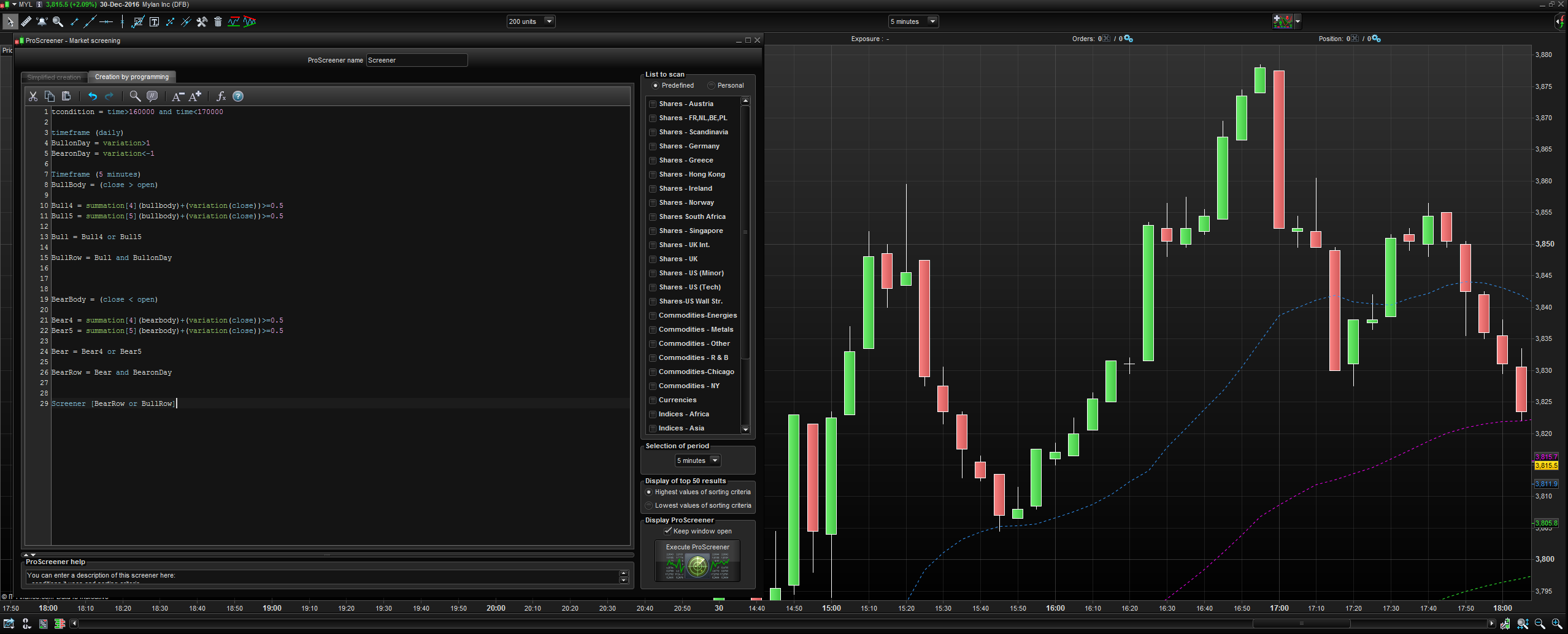This screenshot has height=634, width=1568.
Task: Toggle comment on selected code lines
Action: pos(152,96)
